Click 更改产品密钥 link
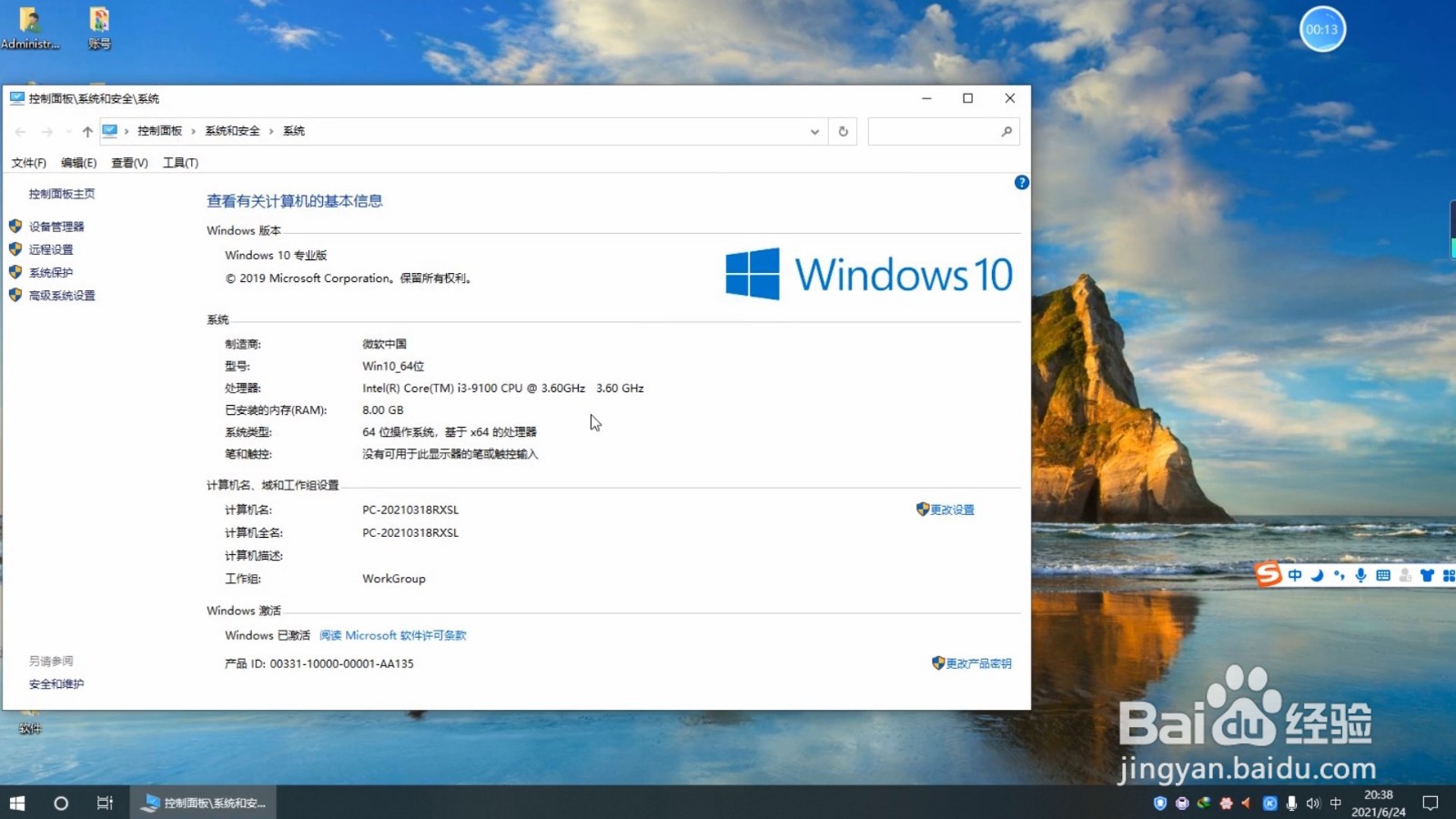This screenshot has height=819, width=1456. click(978, 663)
